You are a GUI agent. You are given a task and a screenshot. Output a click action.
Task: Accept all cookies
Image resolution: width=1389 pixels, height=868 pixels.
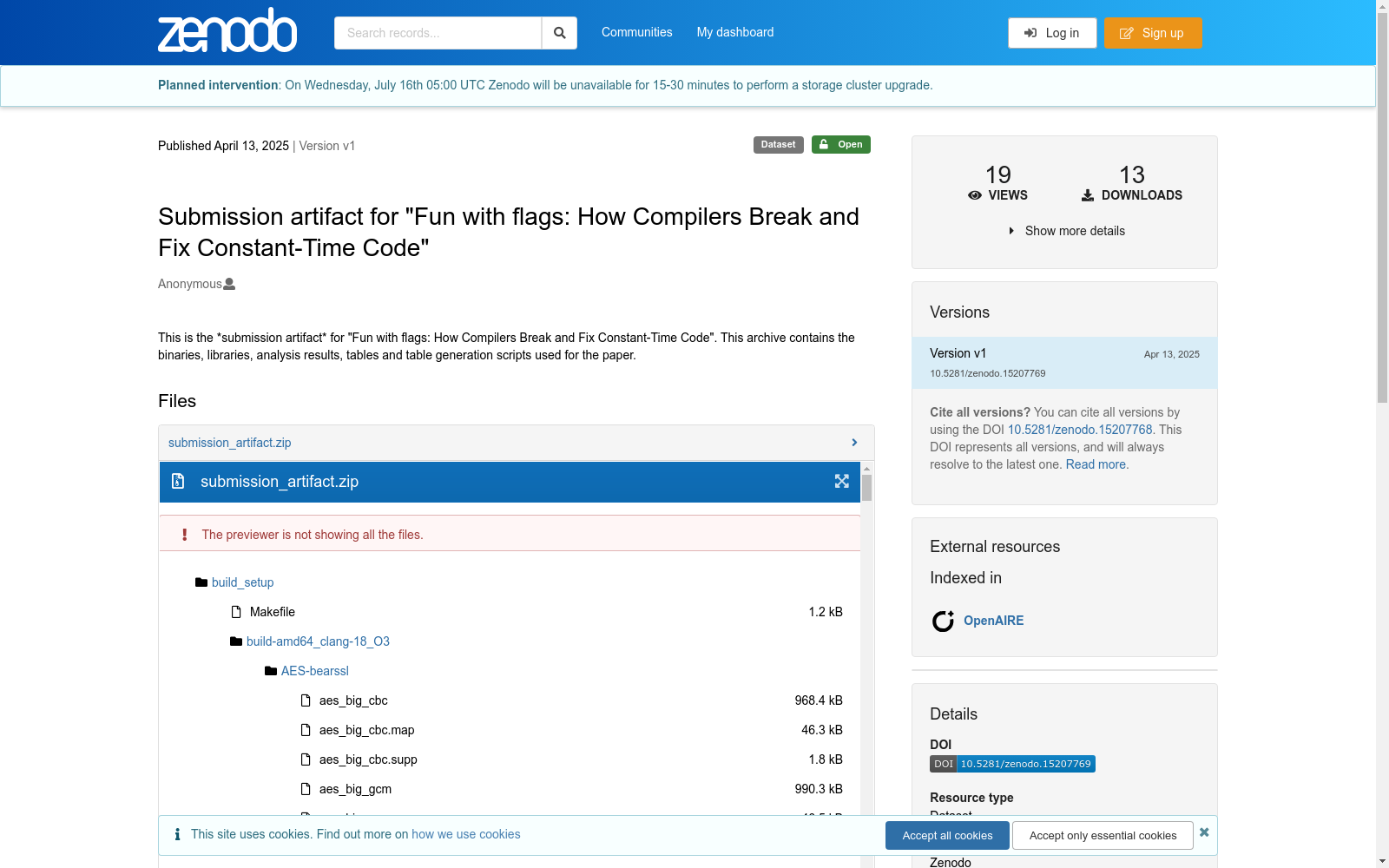pos(947,835)
